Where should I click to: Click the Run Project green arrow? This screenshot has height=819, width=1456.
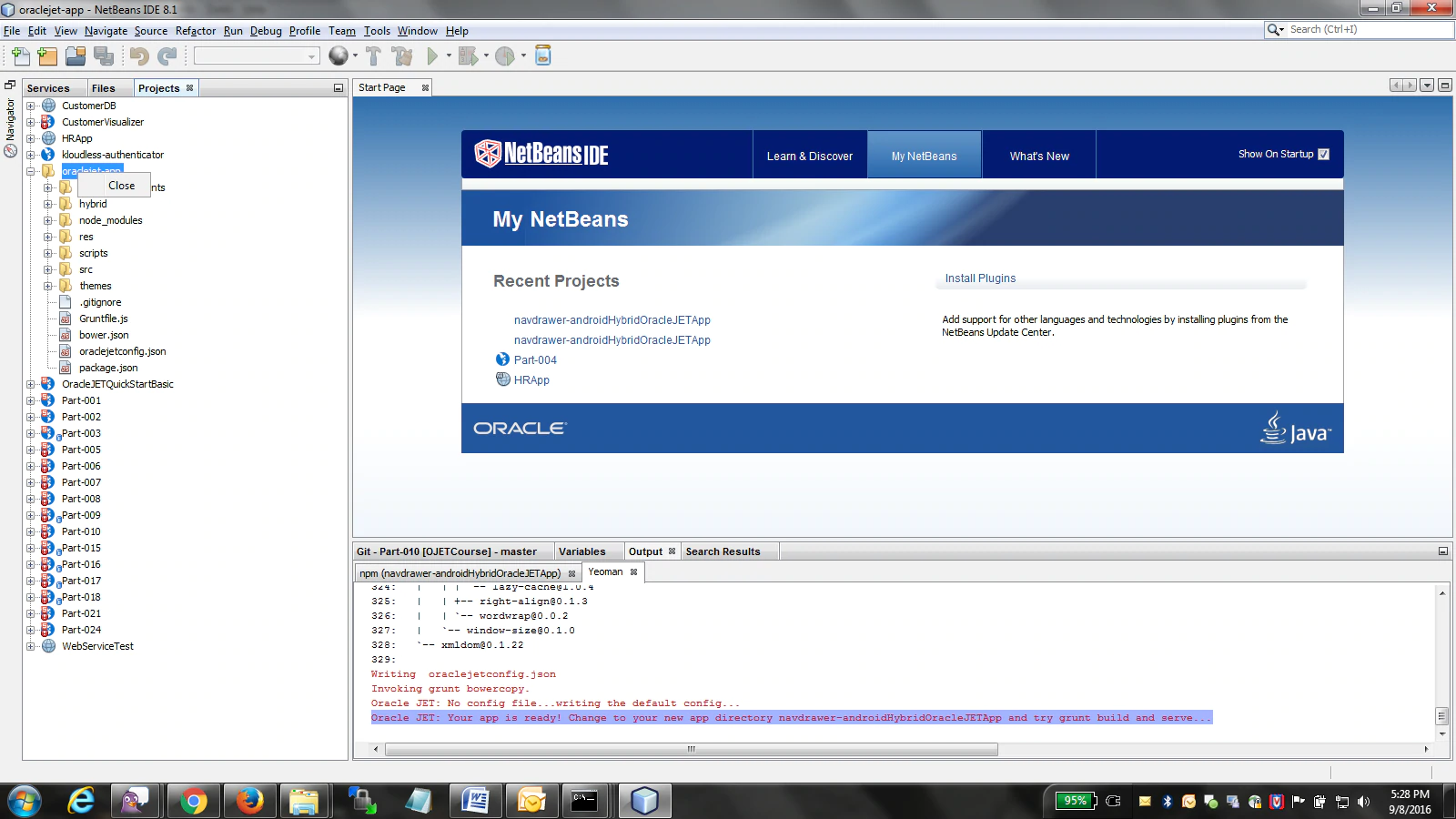tap(432, 56)
